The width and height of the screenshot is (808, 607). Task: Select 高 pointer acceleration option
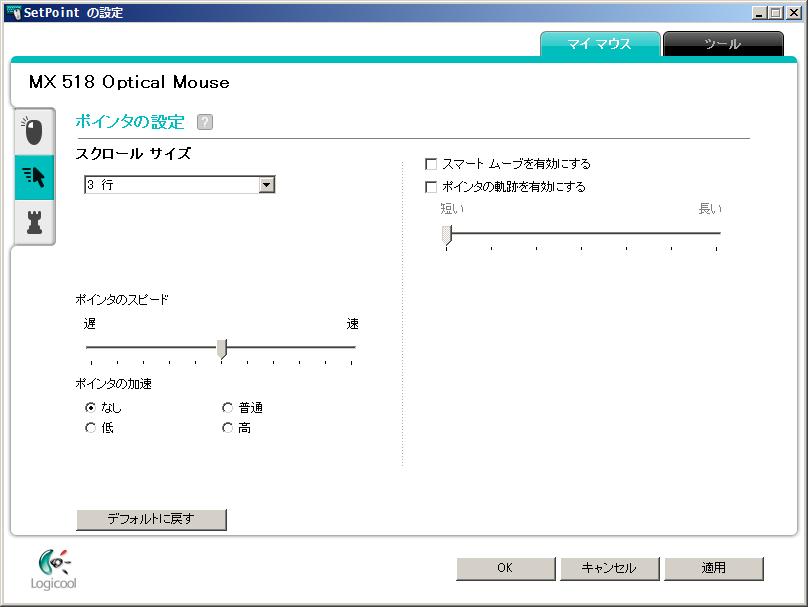228,428
